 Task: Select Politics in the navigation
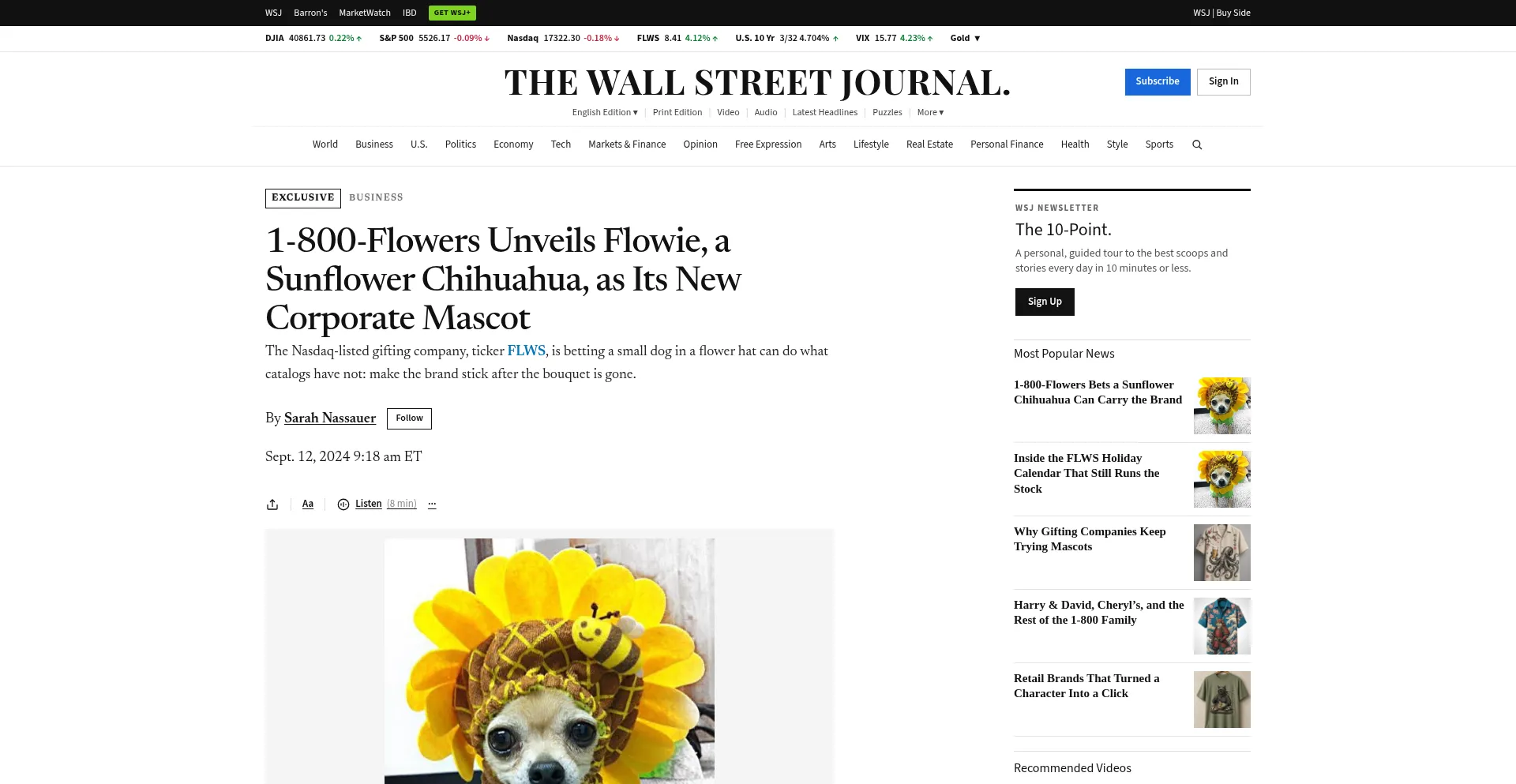click(x=460, y=144)
